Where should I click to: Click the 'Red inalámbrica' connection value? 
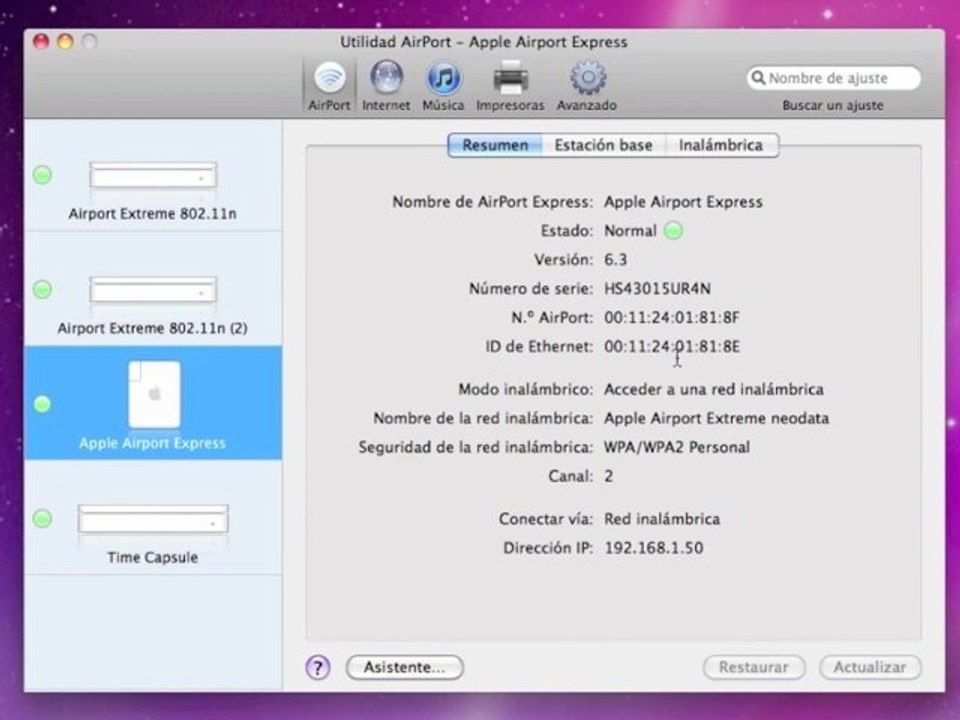tap(662, 519)
